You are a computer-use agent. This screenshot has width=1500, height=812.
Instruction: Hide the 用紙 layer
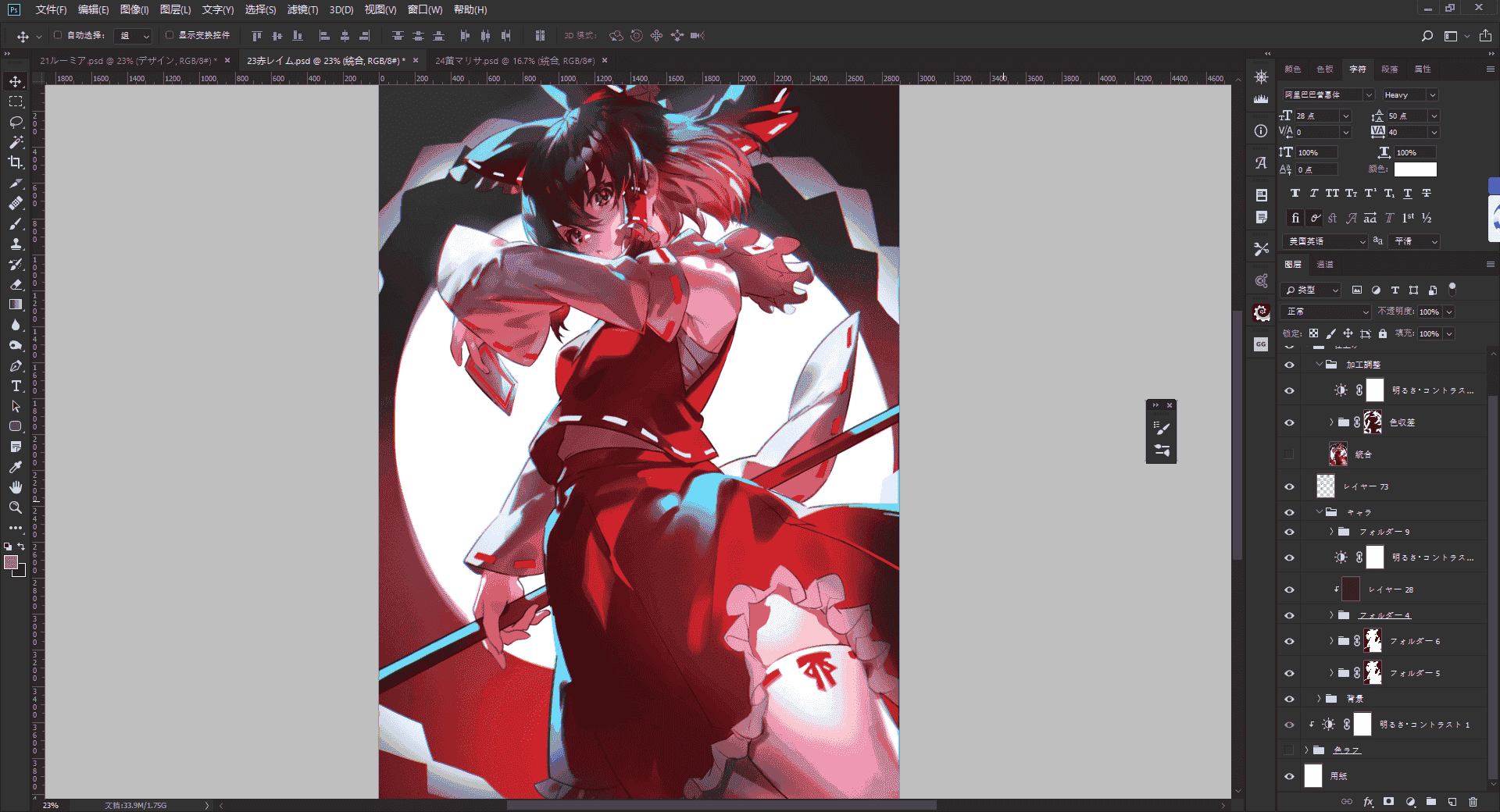(1289, 776)
